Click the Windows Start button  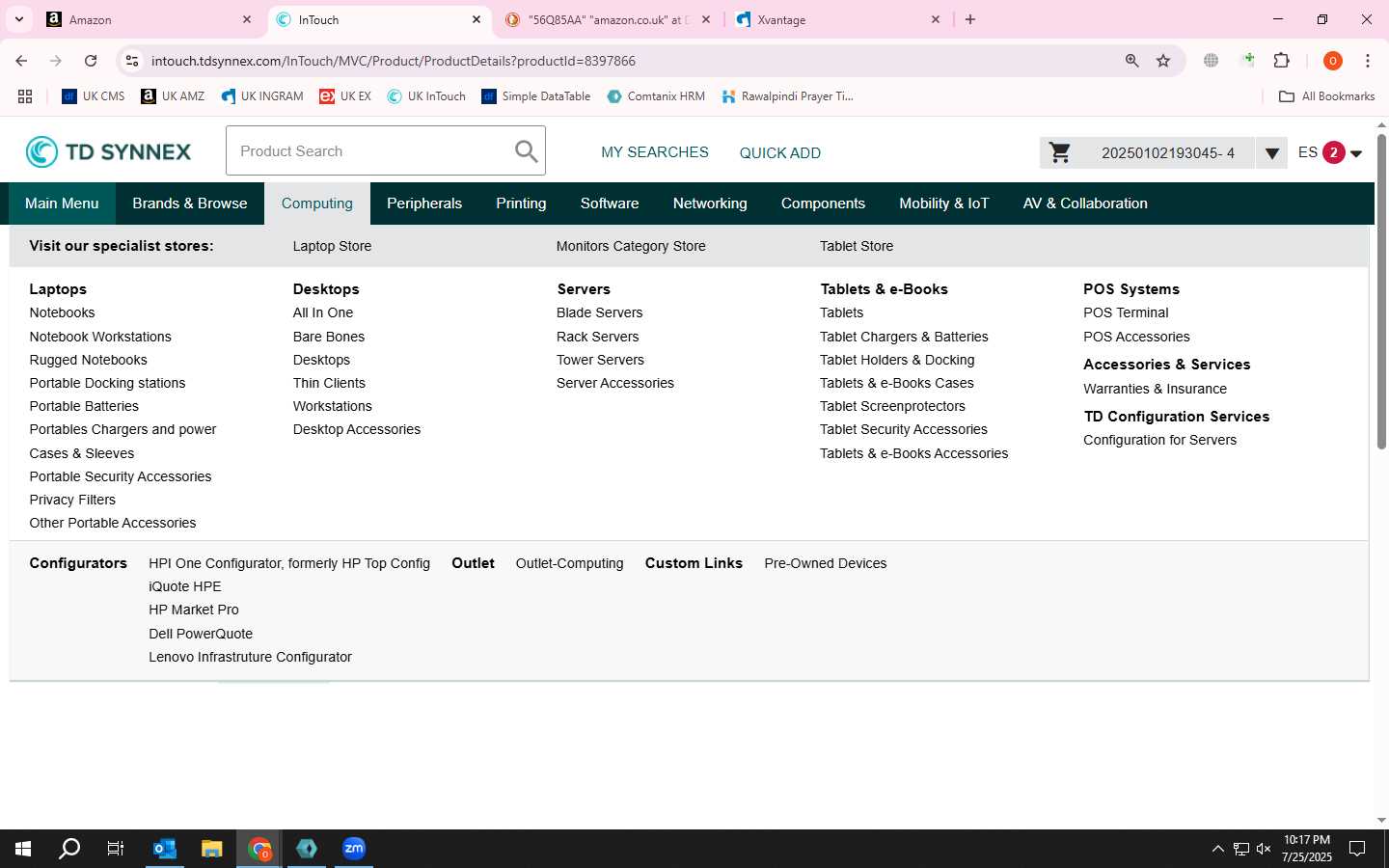click(x=23, y=849)
